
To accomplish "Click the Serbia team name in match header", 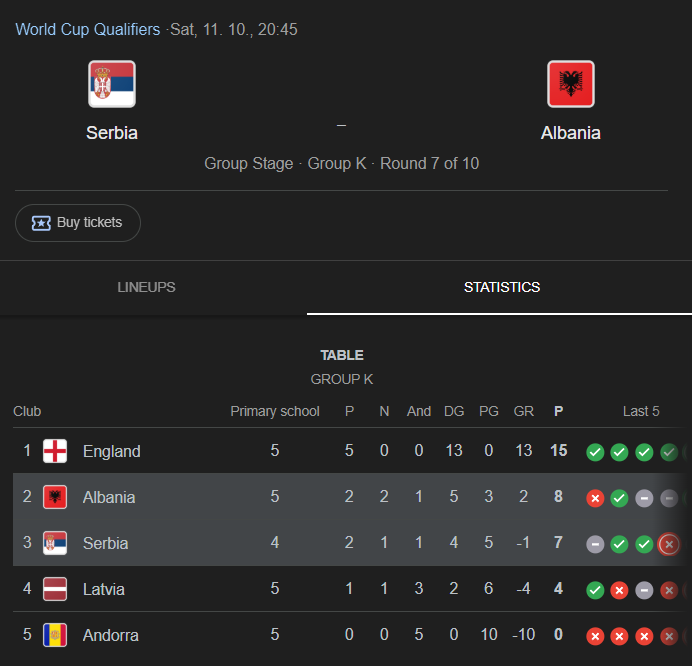I will pyautogui.click(x=112, y=133).
